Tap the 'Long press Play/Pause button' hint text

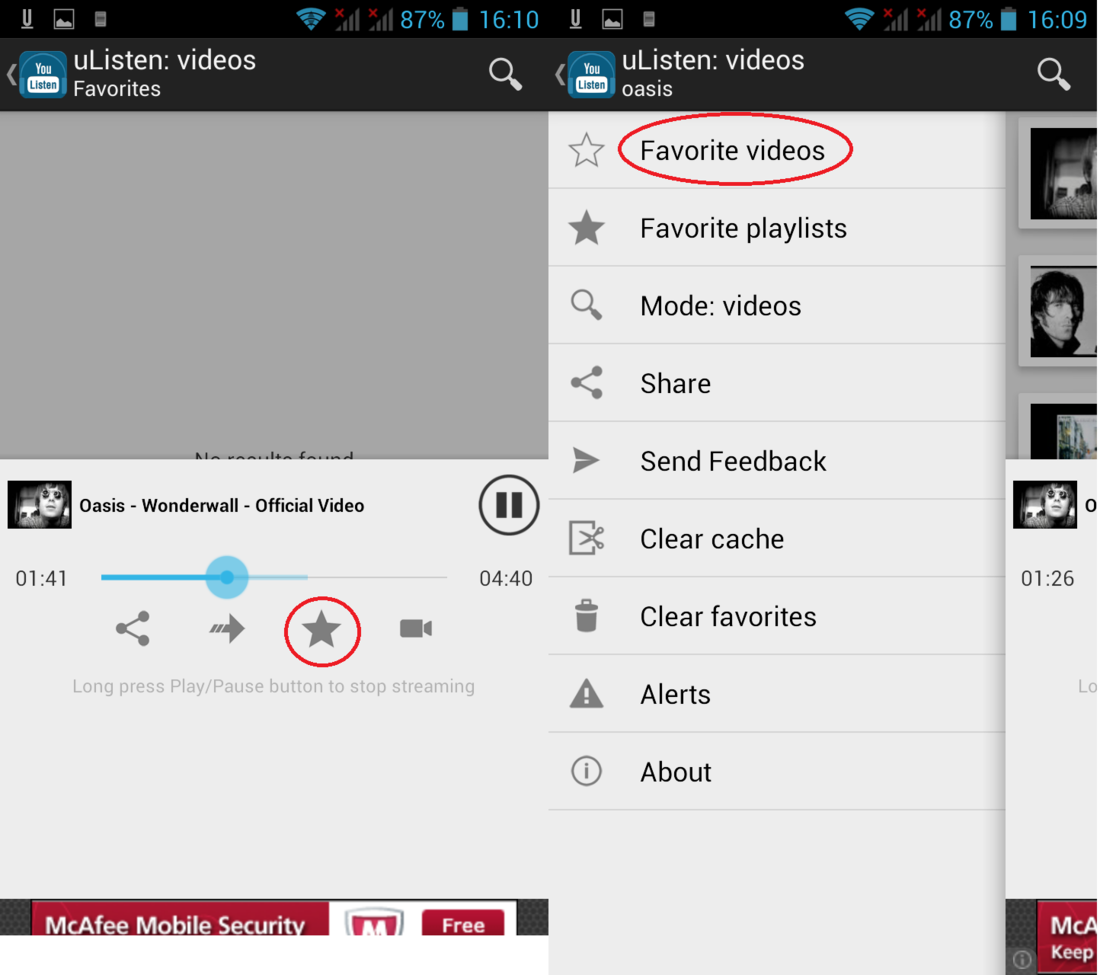274,686
